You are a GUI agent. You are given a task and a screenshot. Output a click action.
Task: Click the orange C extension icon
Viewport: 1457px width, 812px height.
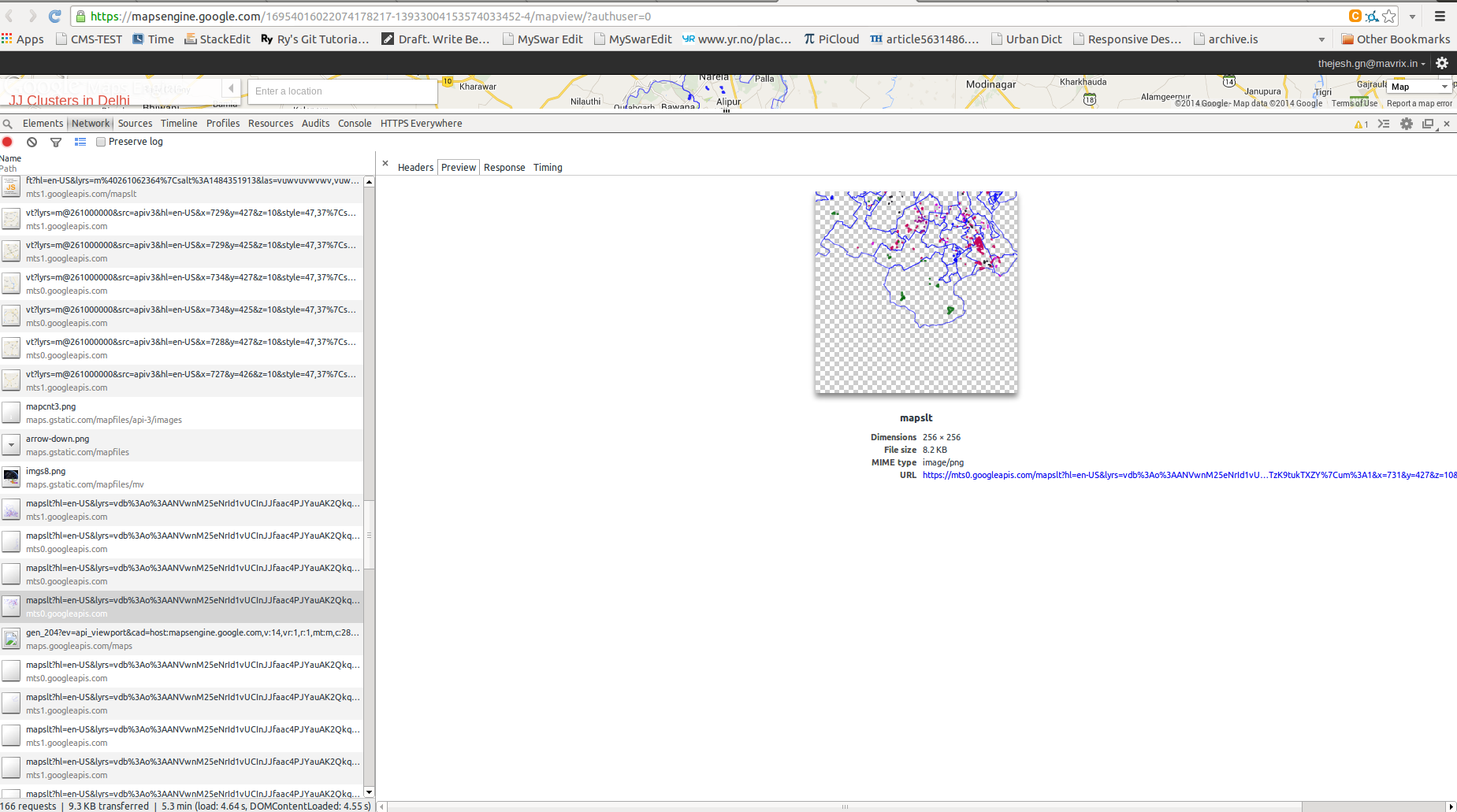pos(1355,16)
